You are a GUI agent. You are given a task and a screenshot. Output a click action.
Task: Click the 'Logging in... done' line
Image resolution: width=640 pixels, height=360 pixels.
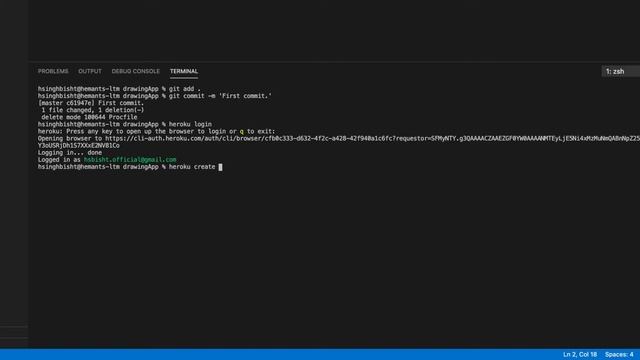70,153
